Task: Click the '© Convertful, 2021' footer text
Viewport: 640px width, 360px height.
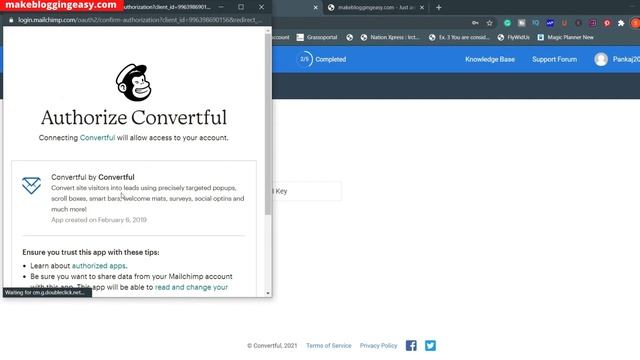Action: click(272, 346)
